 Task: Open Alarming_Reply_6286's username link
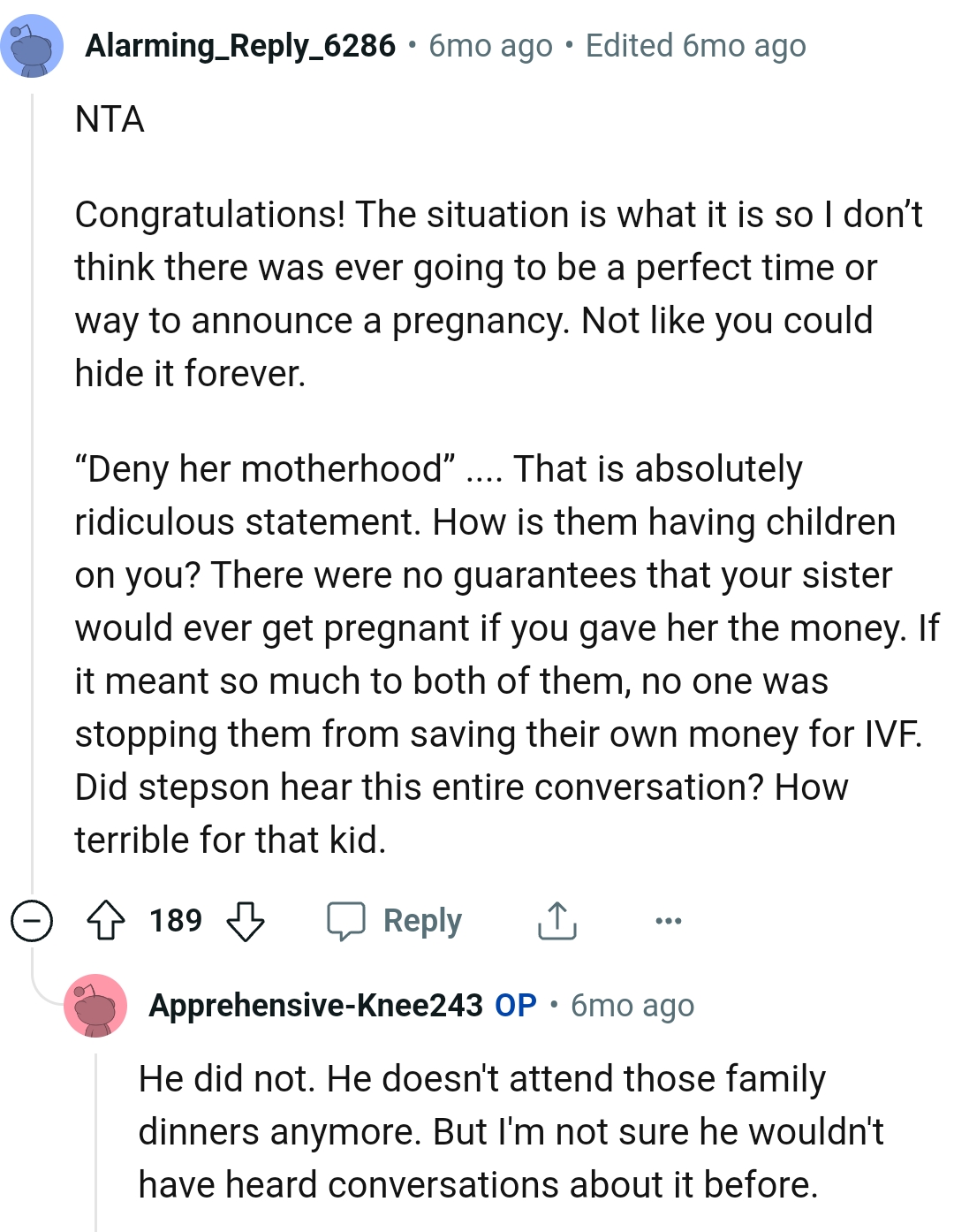pos(240,45)
